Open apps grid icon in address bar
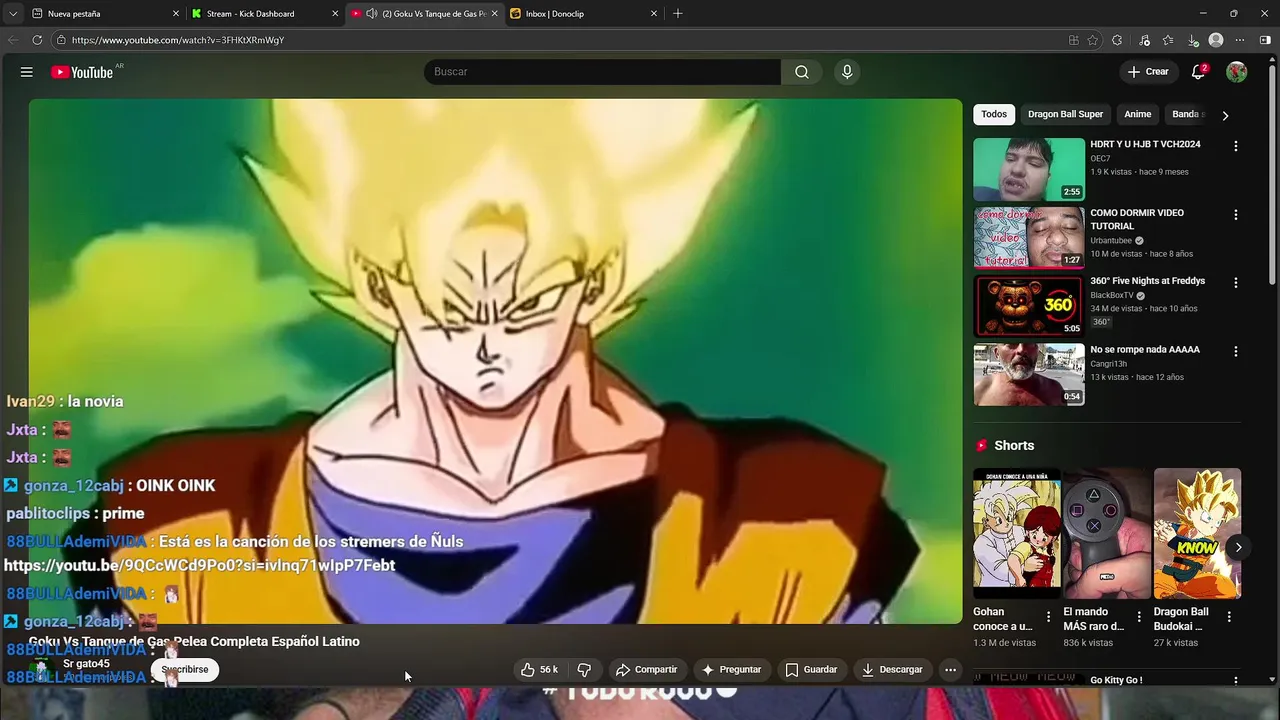Viewport: 1280px width, 720px height. pyautogui.click(x=1074, y=40)
